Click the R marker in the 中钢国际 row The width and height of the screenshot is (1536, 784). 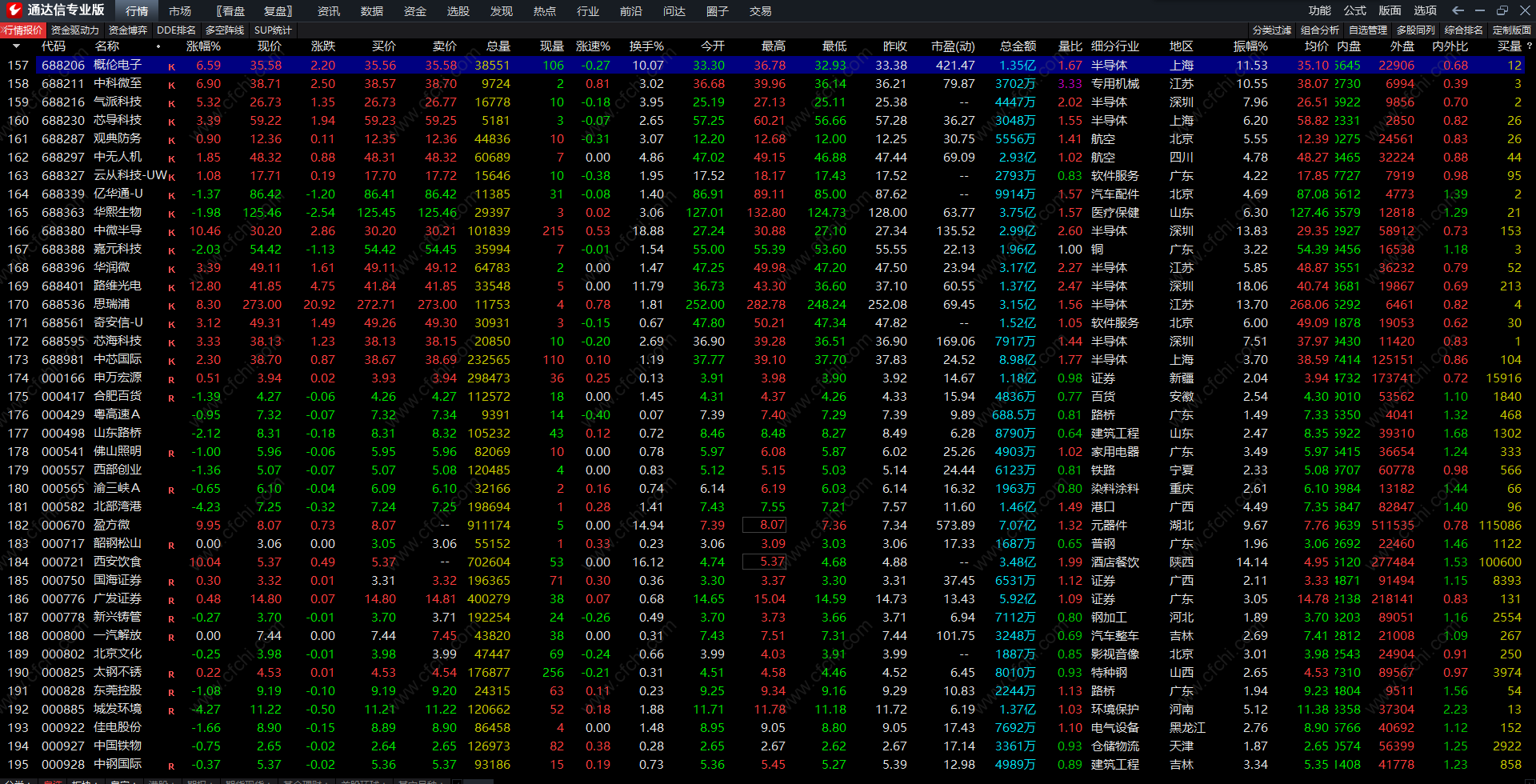pos(171,766)
